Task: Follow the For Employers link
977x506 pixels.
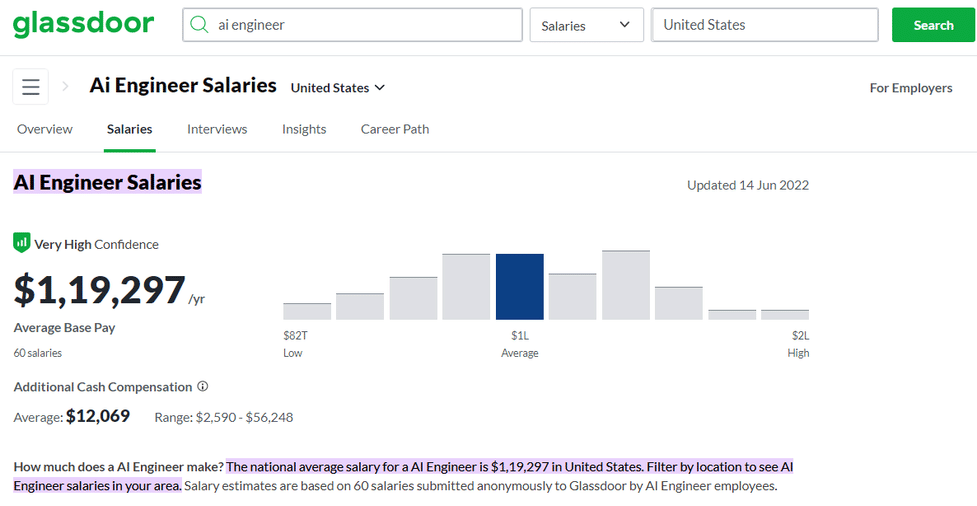Action: [910, 88]
